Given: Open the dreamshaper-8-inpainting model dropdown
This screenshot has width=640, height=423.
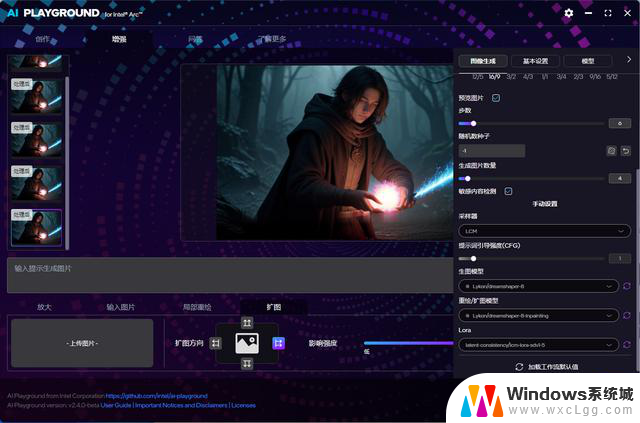Looking at the screenshot, I should (538, 316).
